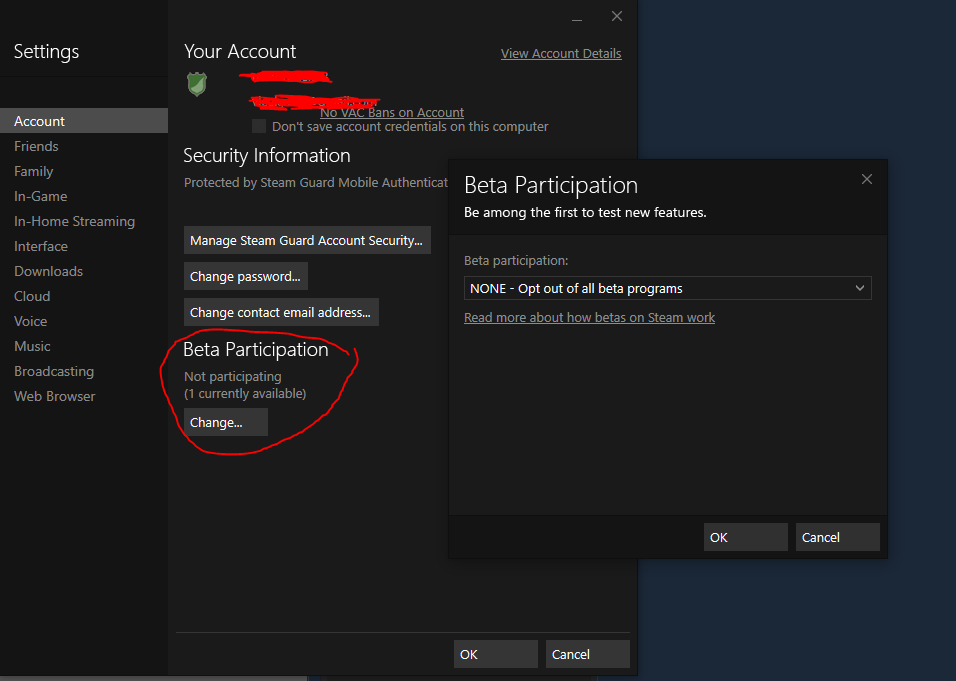Image resolution: width=956 pixels, height=681 pixels.
Task: Click the Change button under Beta Participation
Action: 225,422
